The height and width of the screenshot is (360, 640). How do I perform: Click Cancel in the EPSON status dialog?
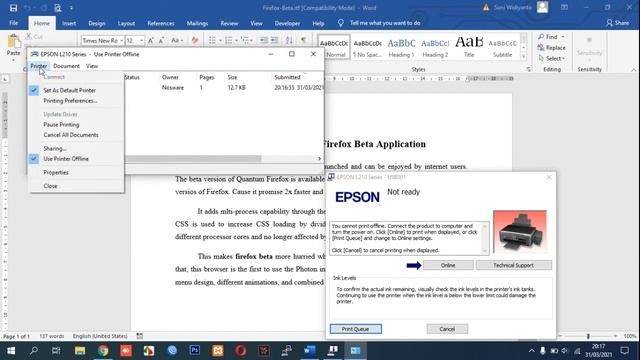click(x=447, y=329)
